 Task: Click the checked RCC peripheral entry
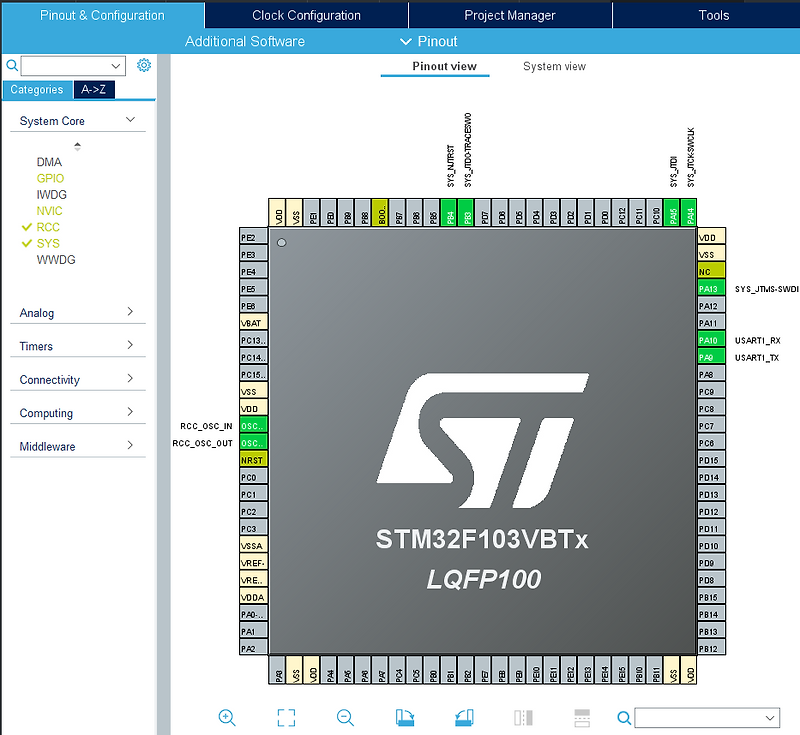(x=48, y=227)
